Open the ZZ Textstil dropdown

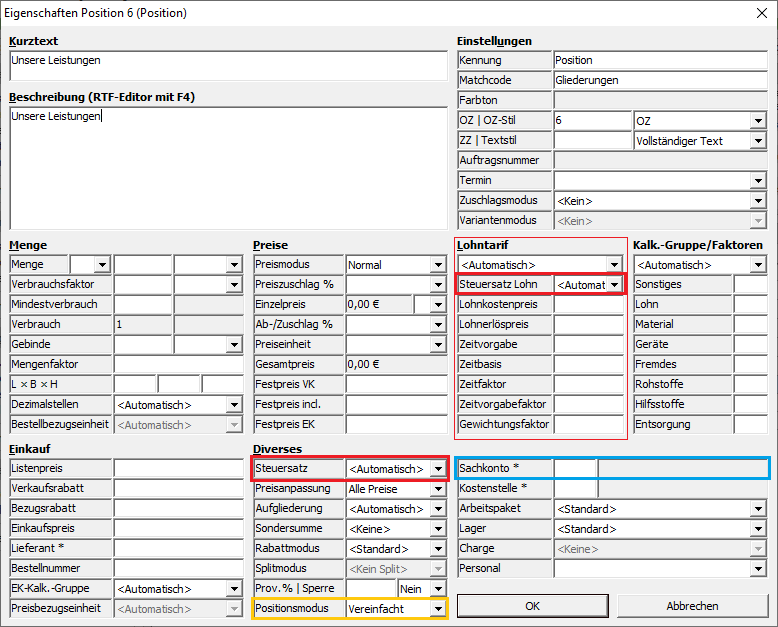[x=758, y=141]
